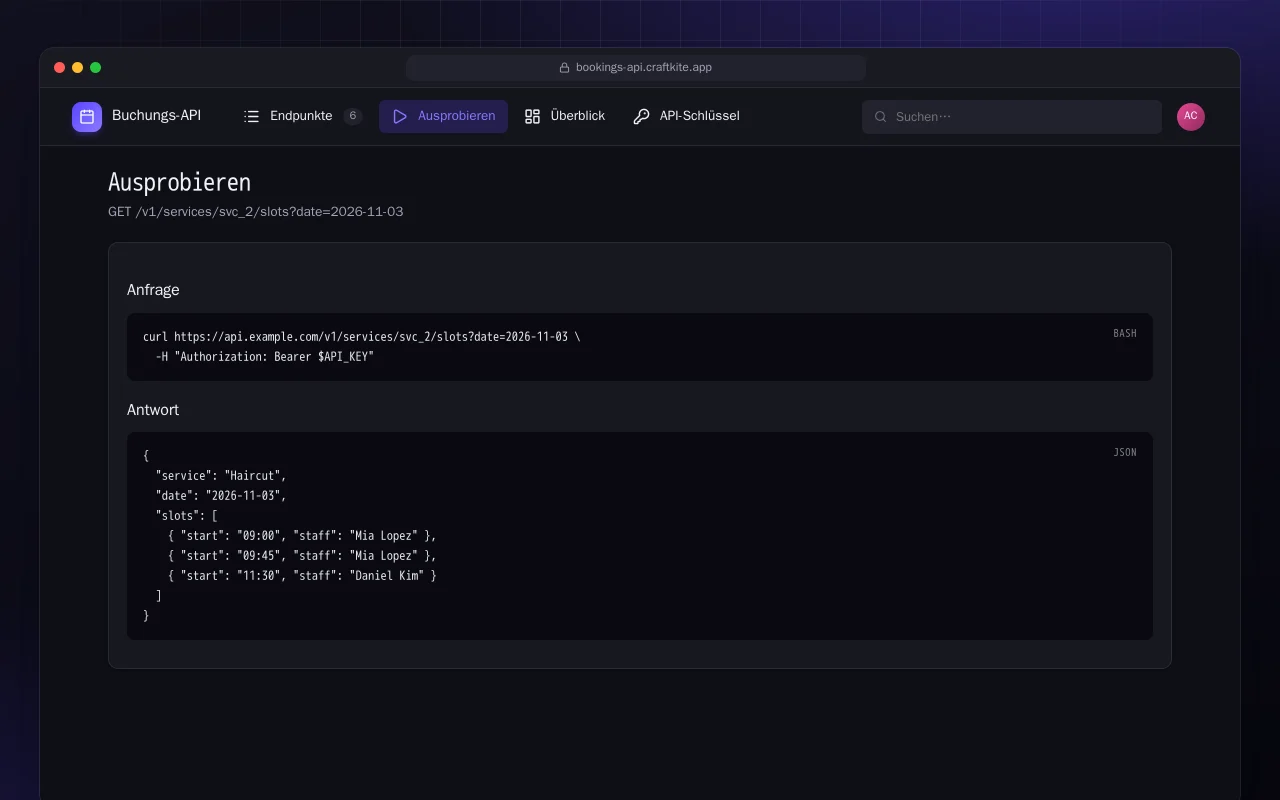The width and height of the screenshot is (1280, 800).
Task: Click the 09:00 Mia Lopez slot line
Action: tap(302, 536)
